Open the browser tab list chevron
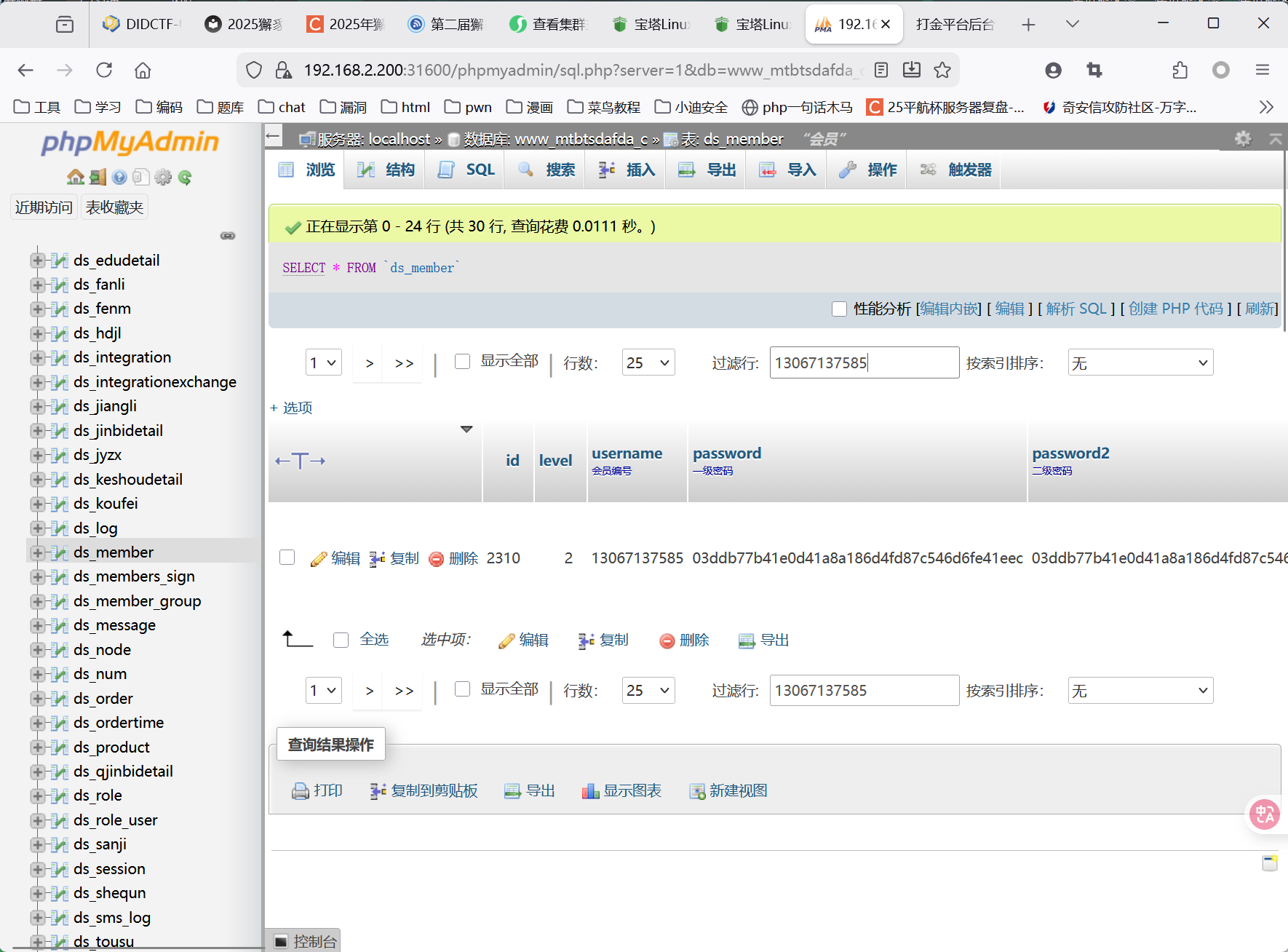1288x952 pixels. [1072, 25]
